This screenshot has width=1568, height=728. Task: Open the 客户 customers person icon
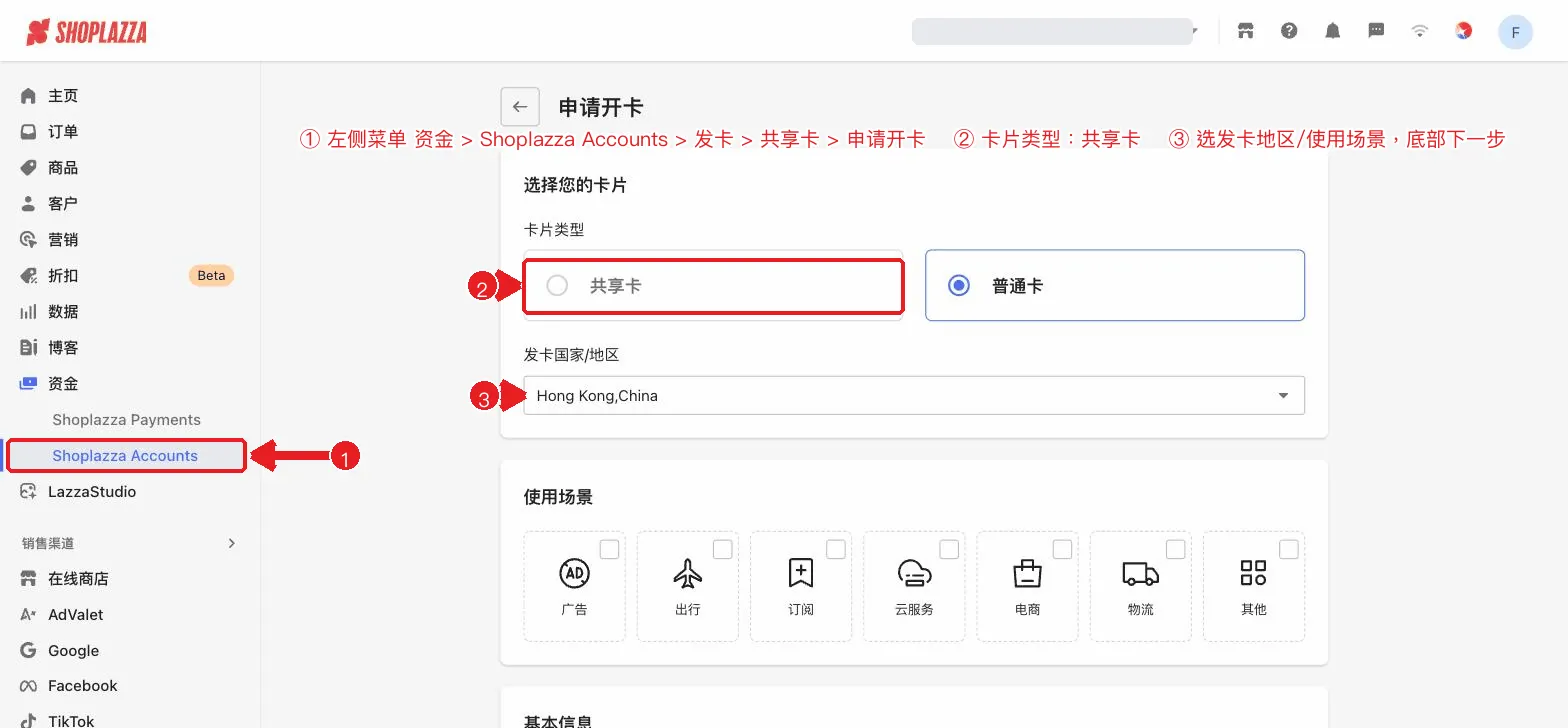28,204
